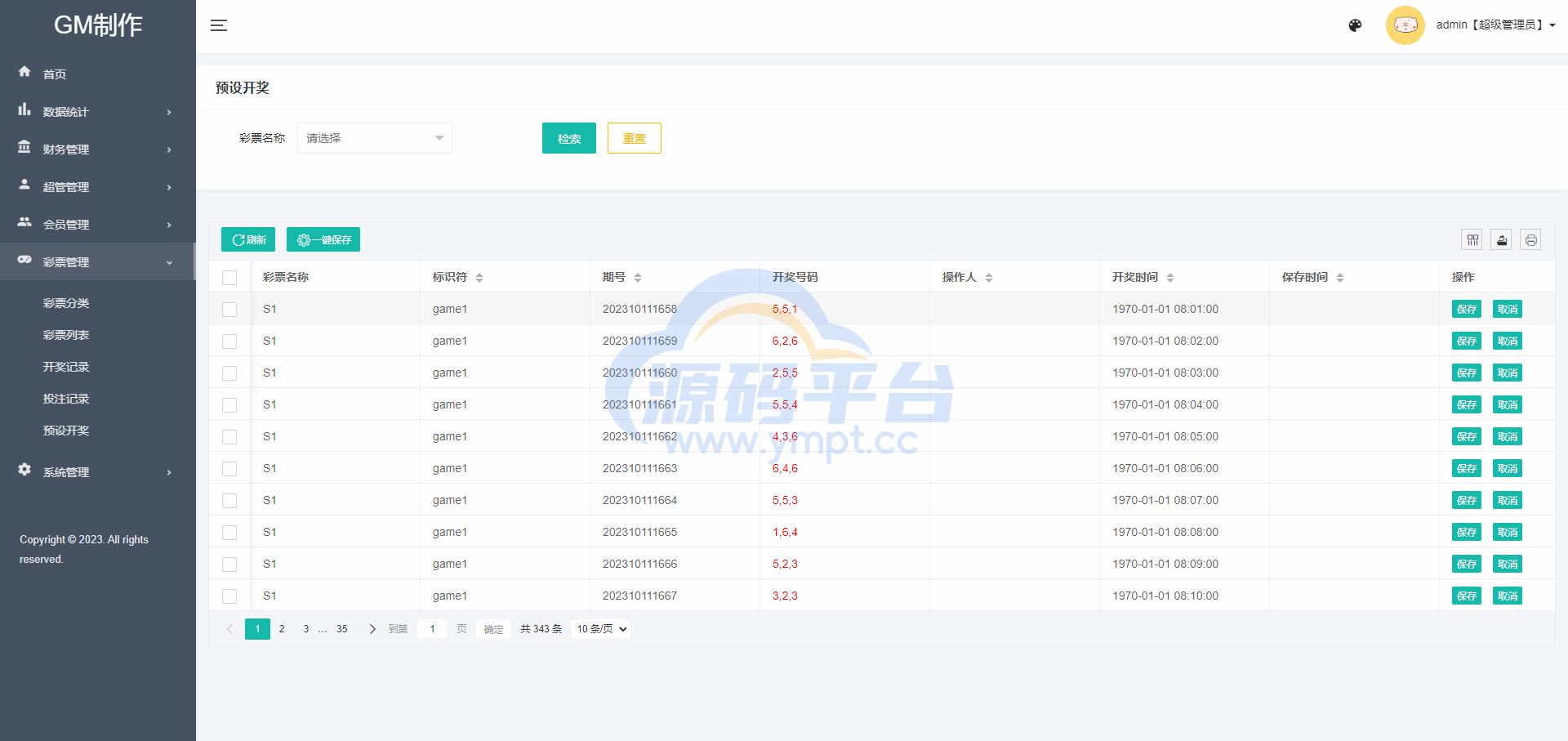This screenshot has width=1568, height=741.
Task: Click the group icon for 会员管理
Action: pos(24,221)
